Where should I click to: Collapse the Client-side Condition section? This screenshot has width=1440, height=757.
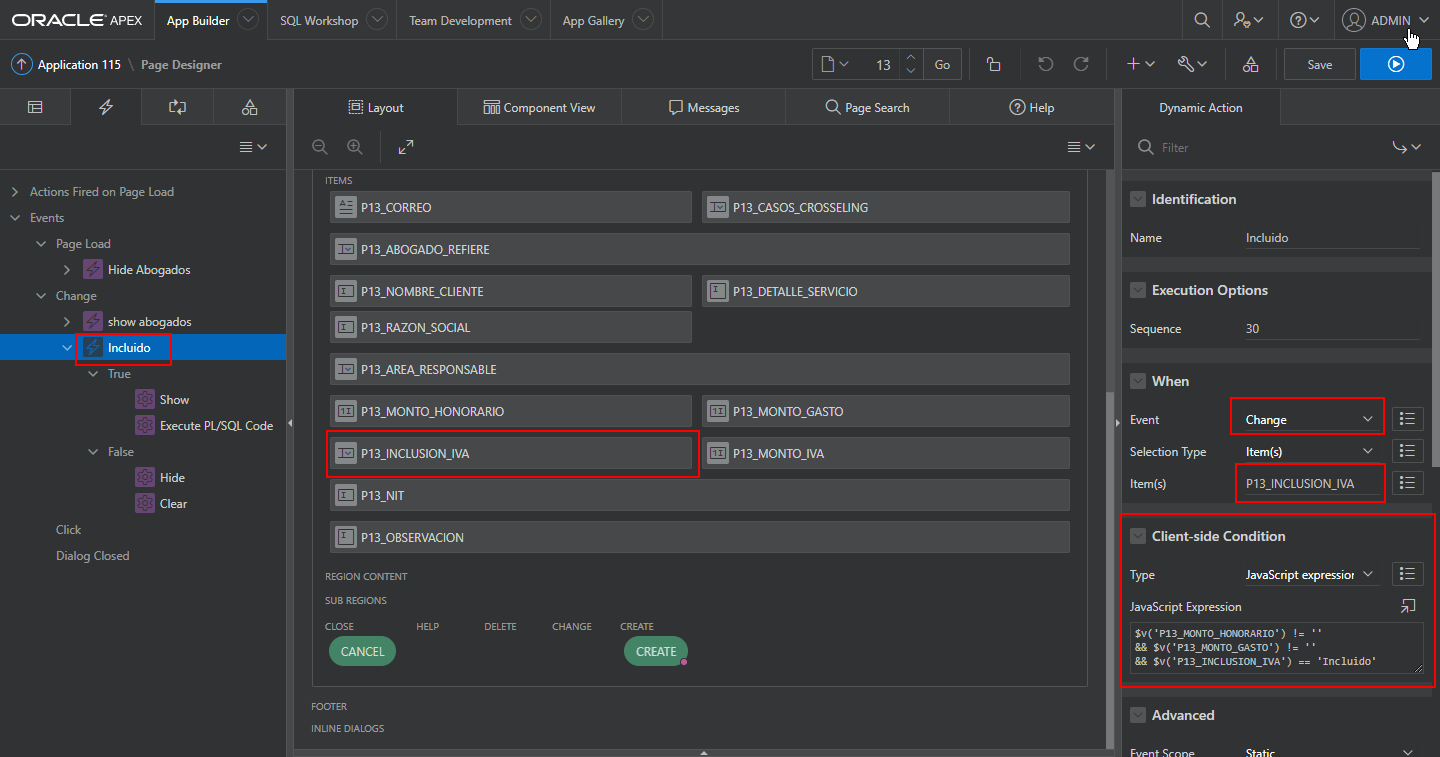[x=1138, y=536]
